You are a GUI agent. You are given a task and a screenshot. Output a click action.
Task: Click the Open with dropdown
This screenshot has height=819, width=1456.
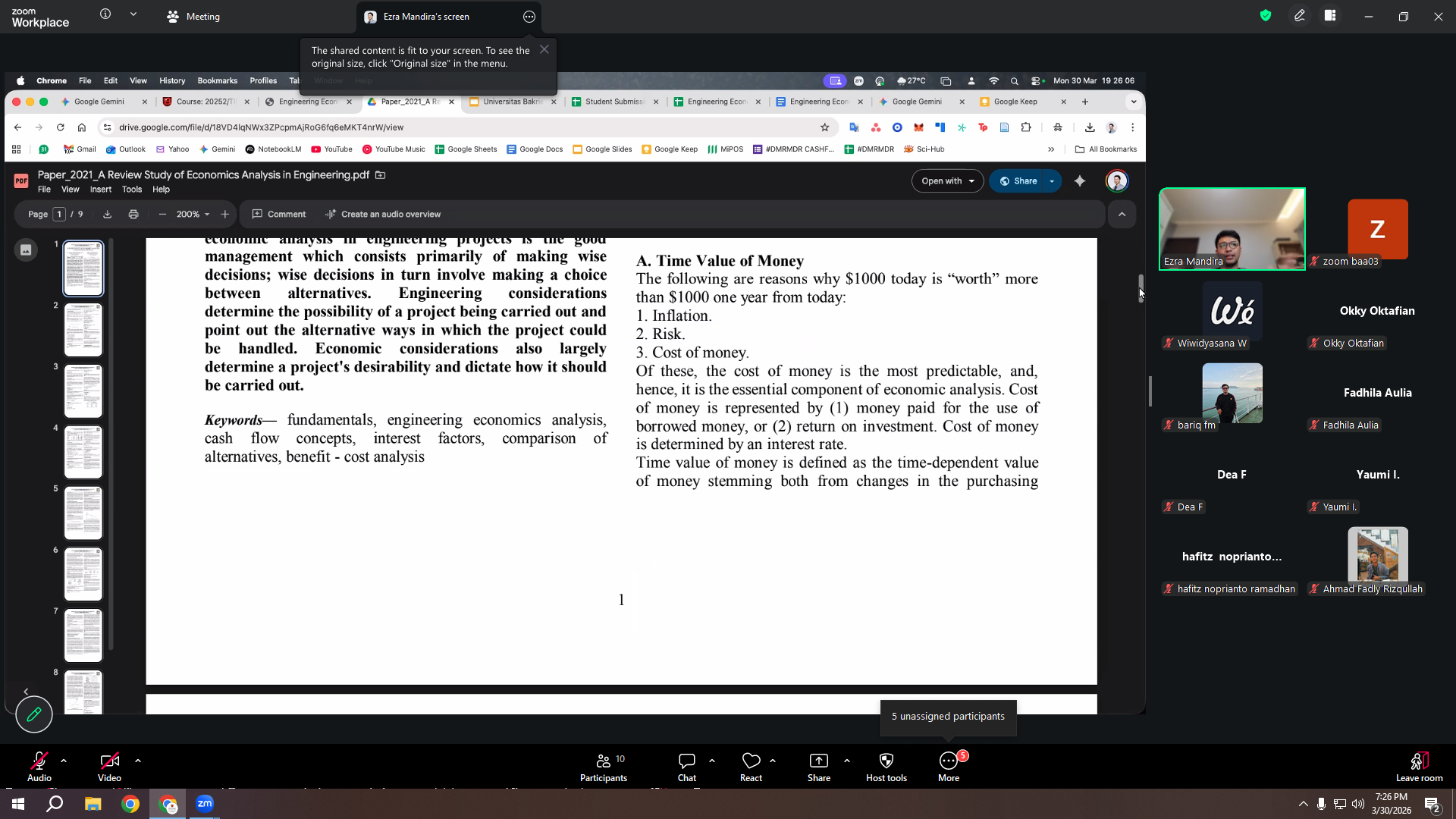[x=947, y=181]
